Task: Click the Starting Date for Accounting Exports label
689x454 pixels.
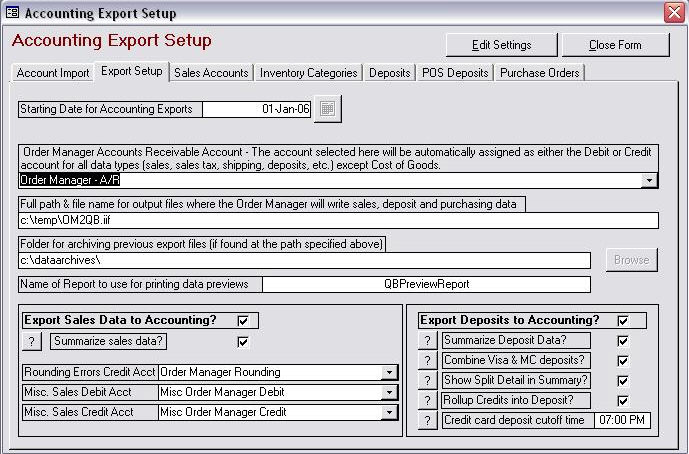Action: (110, 109)
